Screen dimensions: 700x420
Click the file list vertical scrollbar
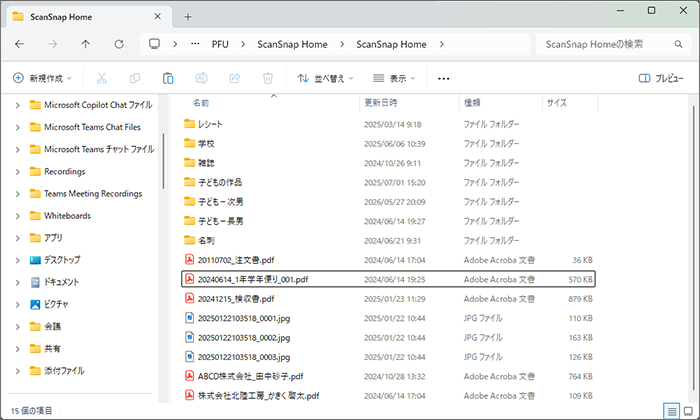(694, 250)
